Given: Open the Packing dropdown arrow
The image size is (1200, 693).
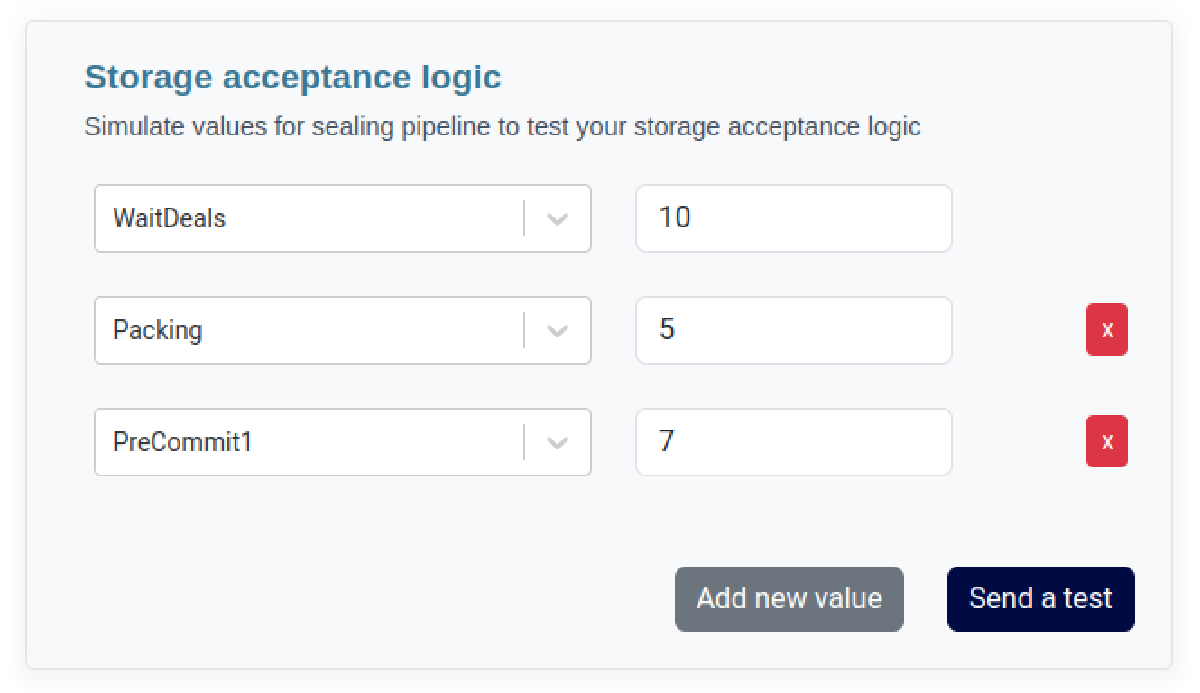Looking at the screenshot, I should click(x=558, y=330).
